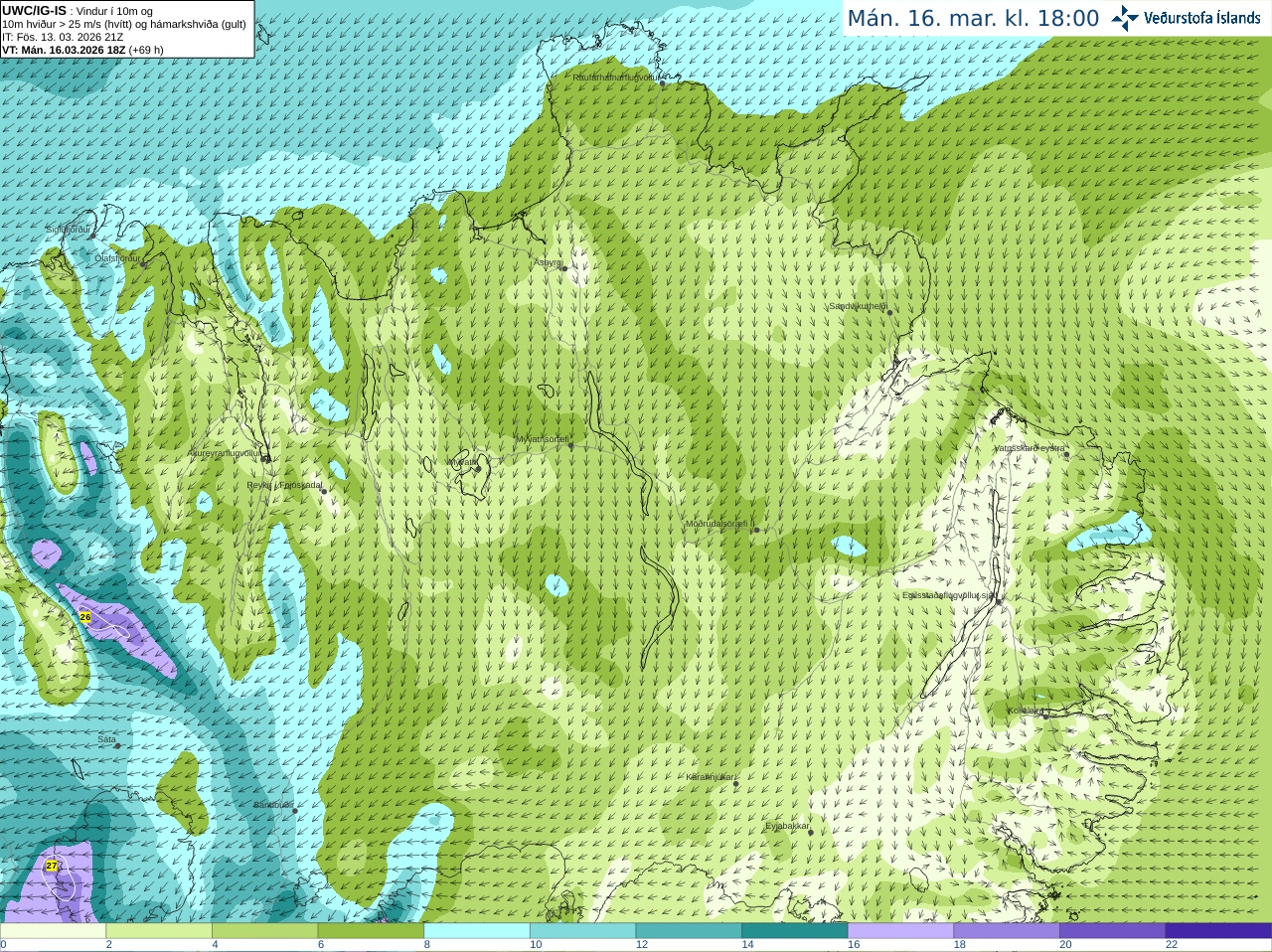The height and width of the screenshot is (952, 1272).
Task: Click the Eyjabakkar station label
Action: click(x=787, y=826)
